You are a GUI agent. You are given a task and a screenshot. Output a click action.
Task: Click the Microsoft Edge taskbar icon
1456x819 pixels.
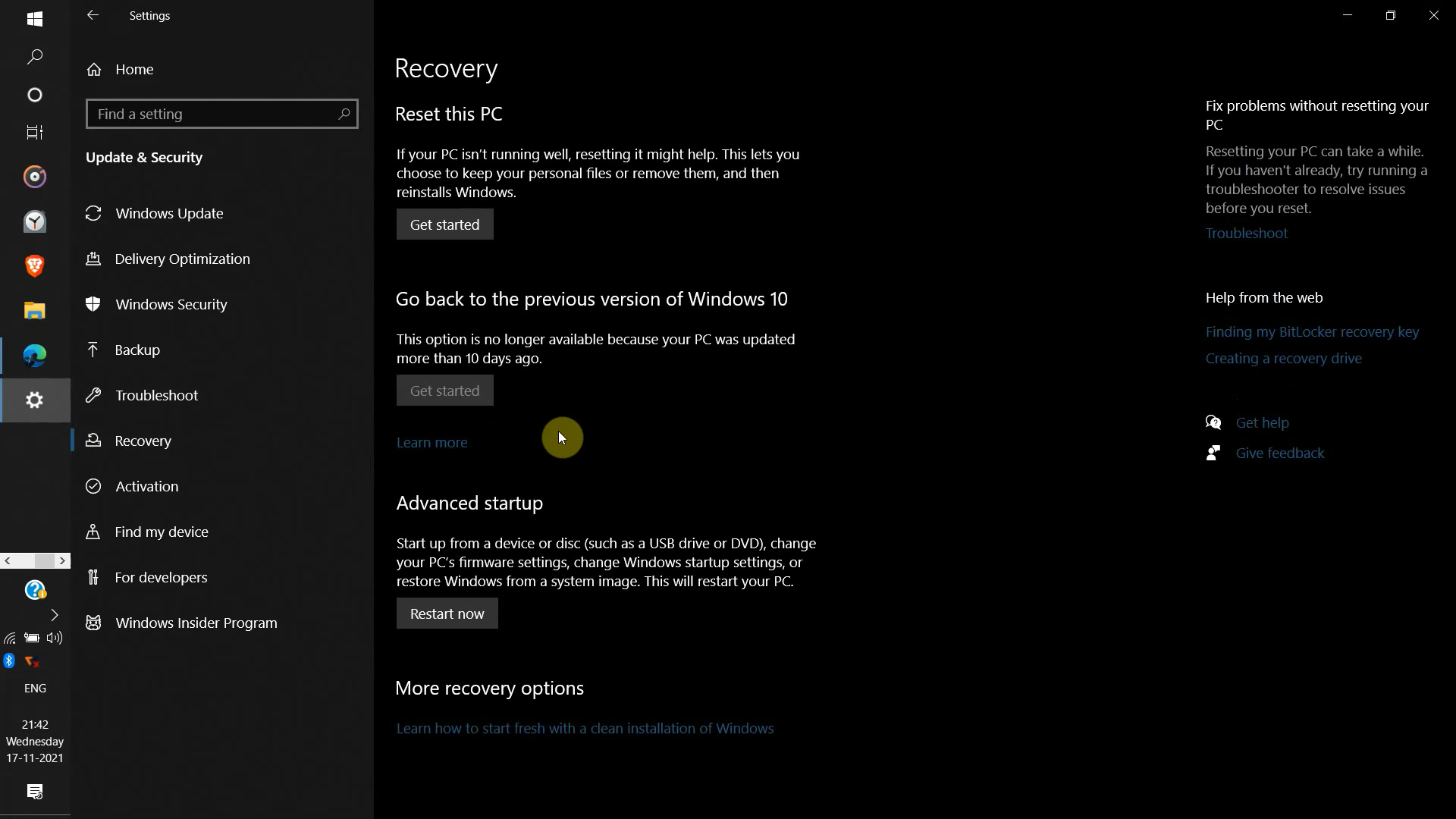pyautogui.click(x=35, y=356)
